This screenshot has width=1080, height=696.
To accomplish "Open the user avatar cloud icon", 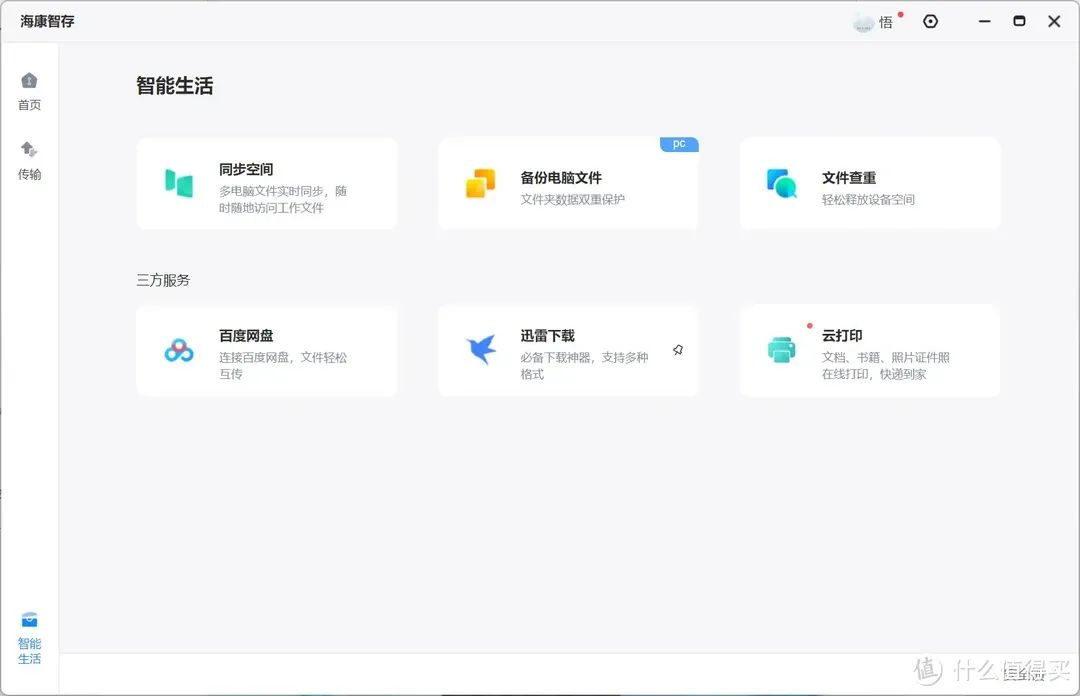I will click(x=863, y=23).
